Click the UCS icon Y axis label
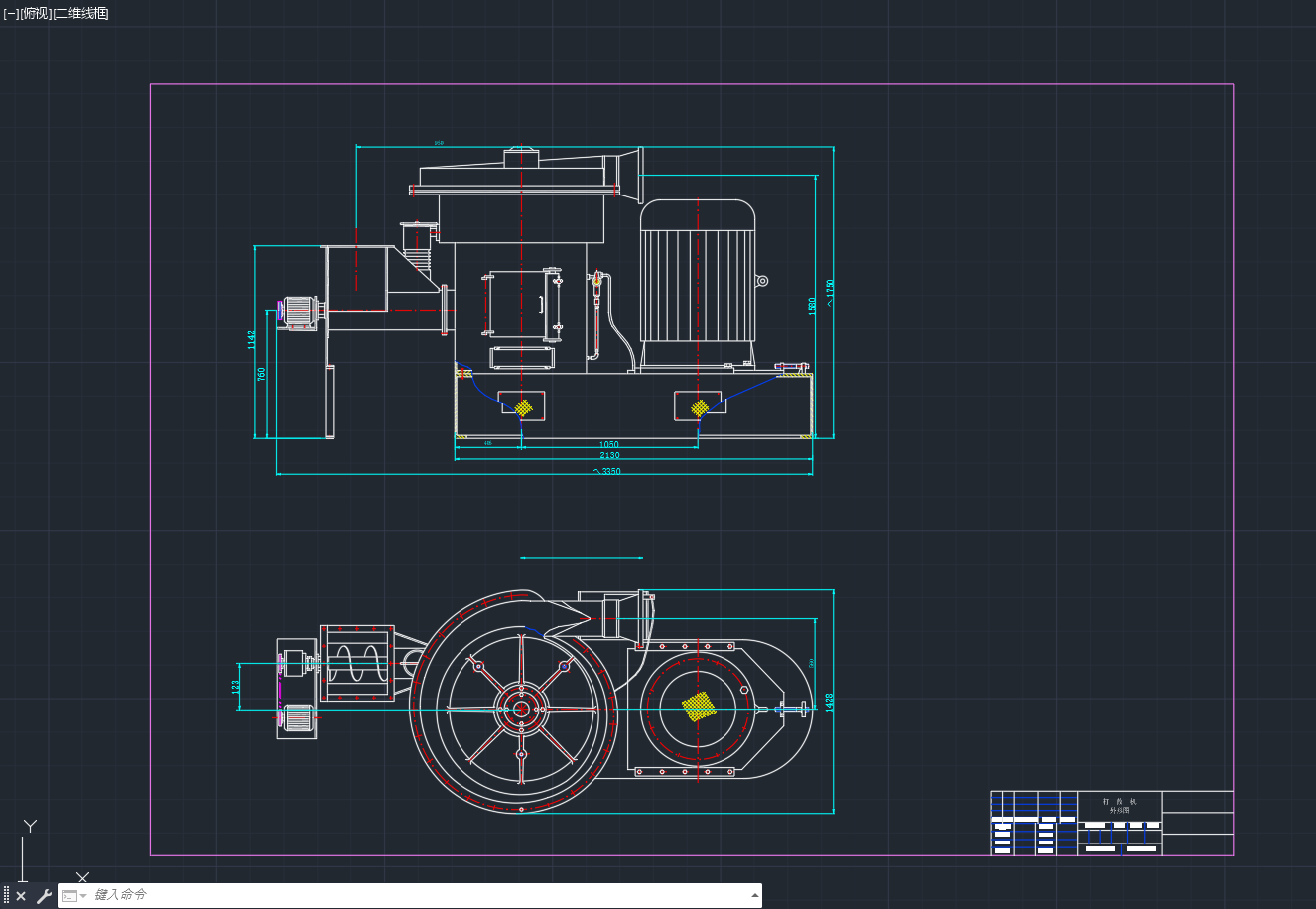The height and width of the screenshot is (909, 1316). (x=30, y=826)
